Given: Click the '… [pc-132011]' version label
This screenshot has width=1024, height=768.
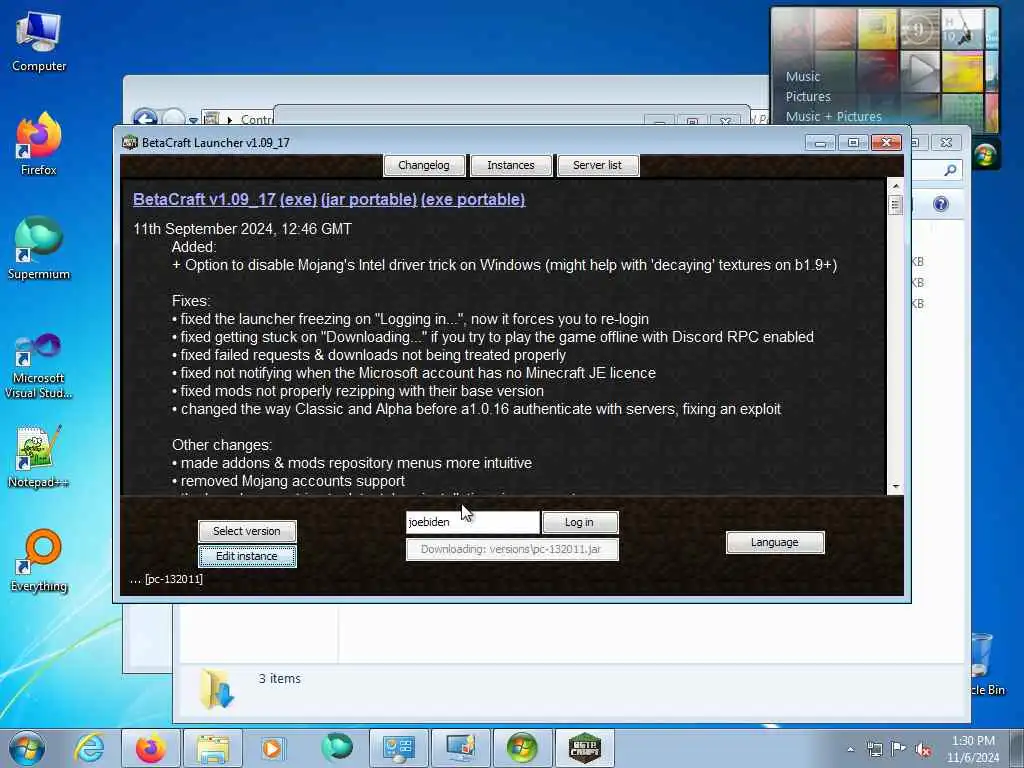Looking at the screenshot, I should click(167, 579).
